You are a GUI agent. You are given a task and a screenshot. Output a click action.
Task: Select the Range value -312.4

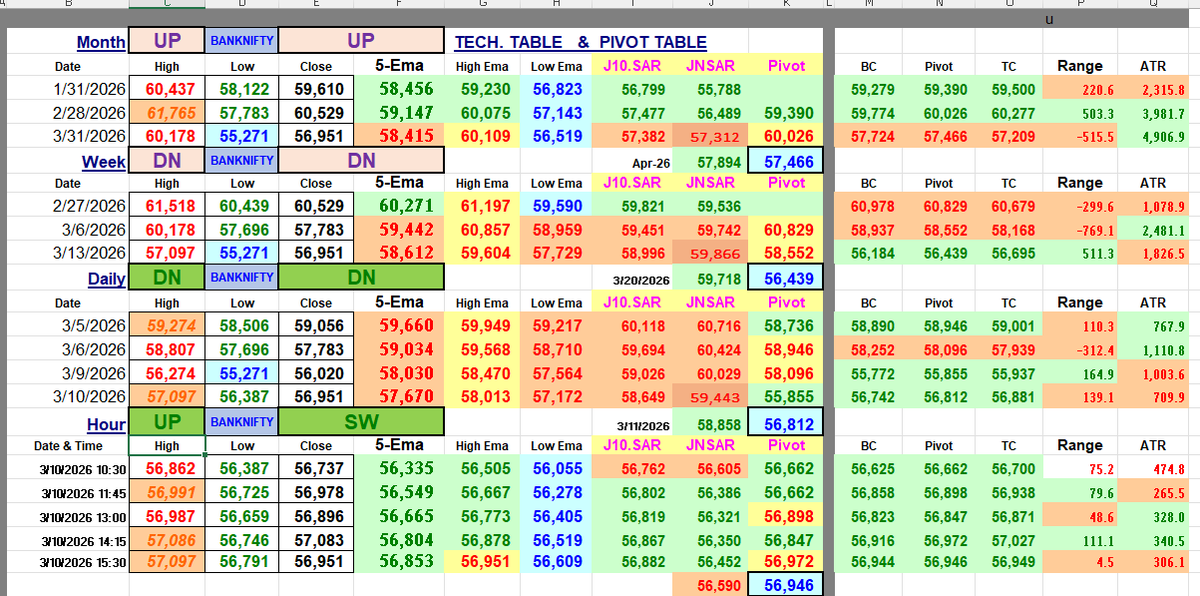(1080, 349)
